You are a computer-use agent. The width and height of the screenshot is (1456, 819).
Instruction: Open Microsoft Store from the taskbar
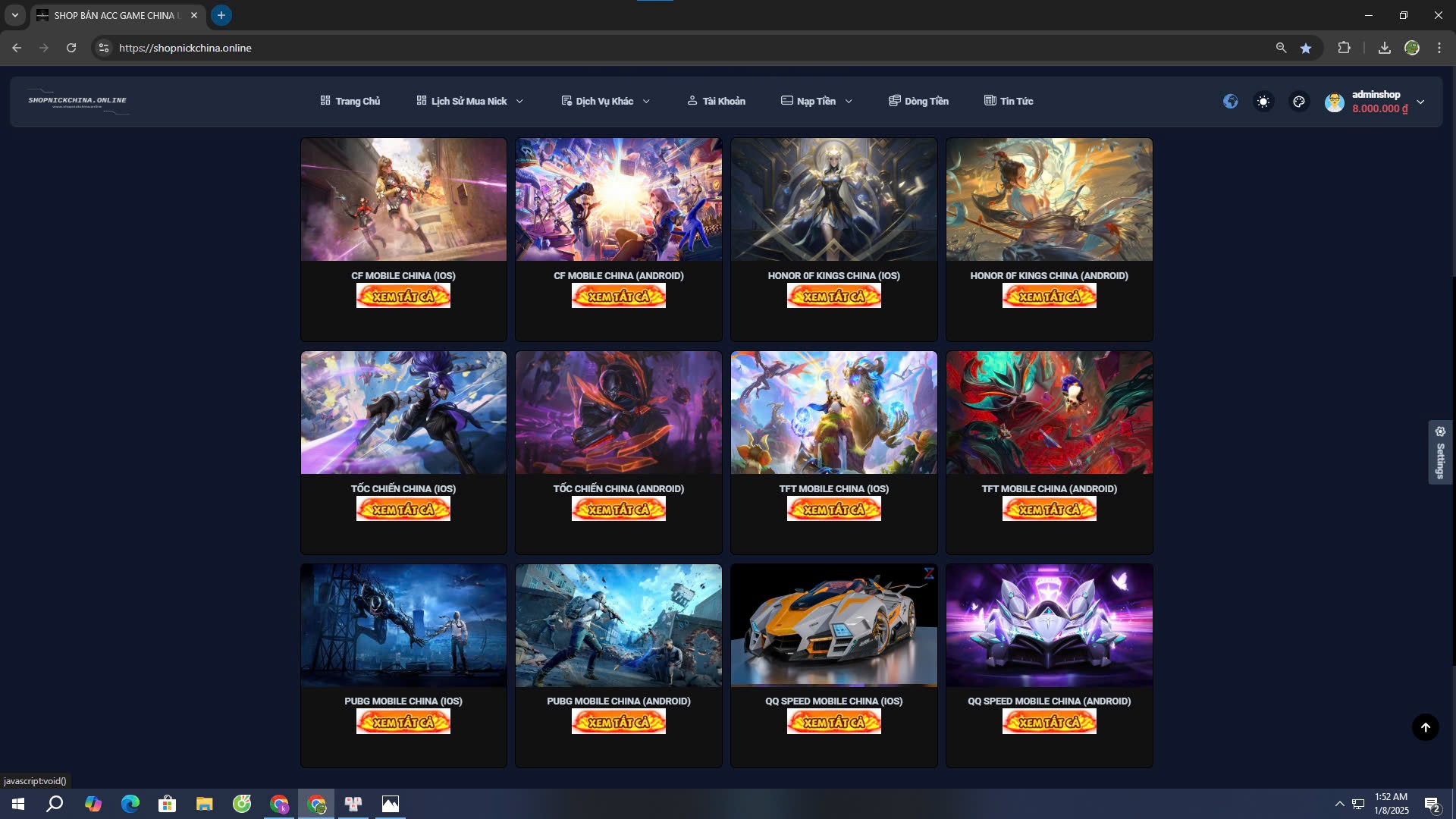point(167,804)
